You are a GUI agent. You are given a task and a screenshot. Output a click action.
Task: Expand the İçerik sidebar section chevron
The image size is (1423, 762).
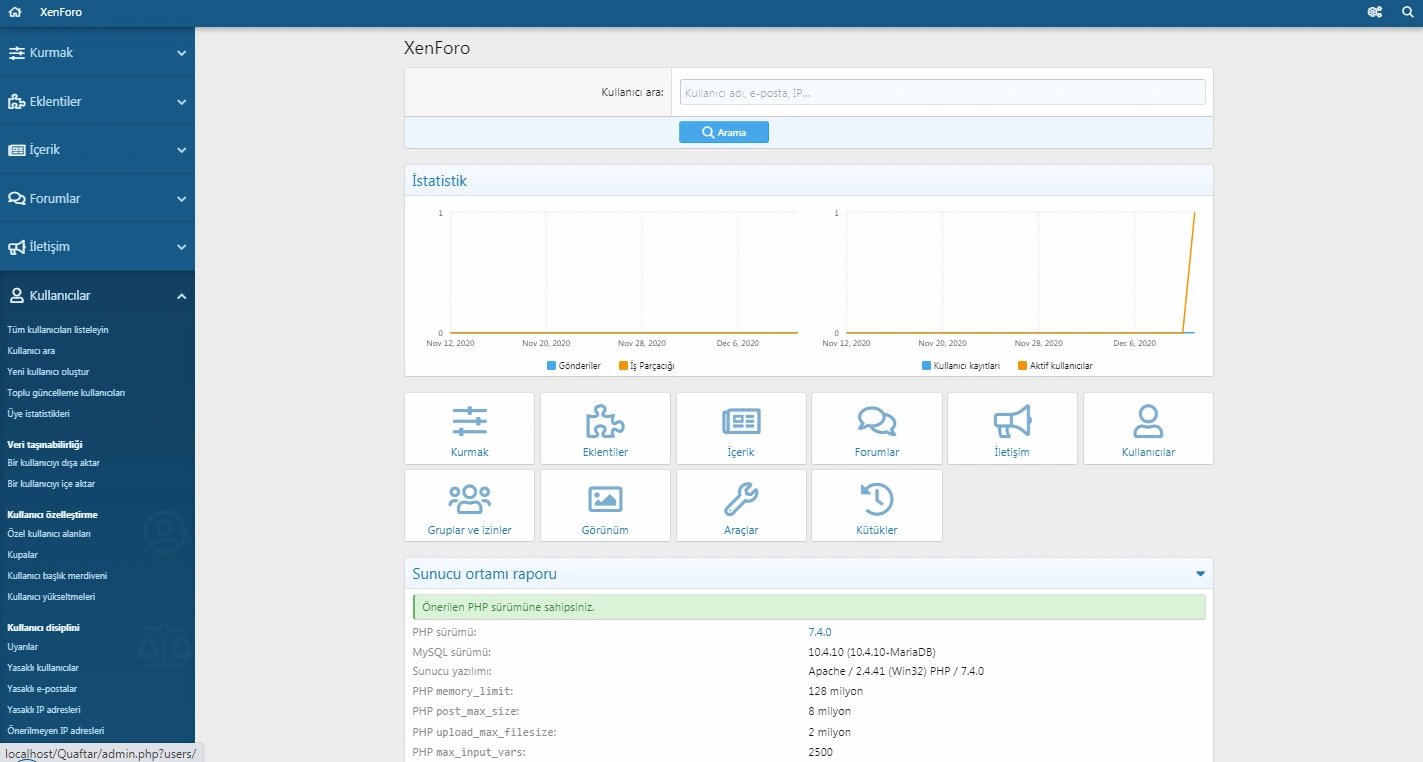coord(181,150)
